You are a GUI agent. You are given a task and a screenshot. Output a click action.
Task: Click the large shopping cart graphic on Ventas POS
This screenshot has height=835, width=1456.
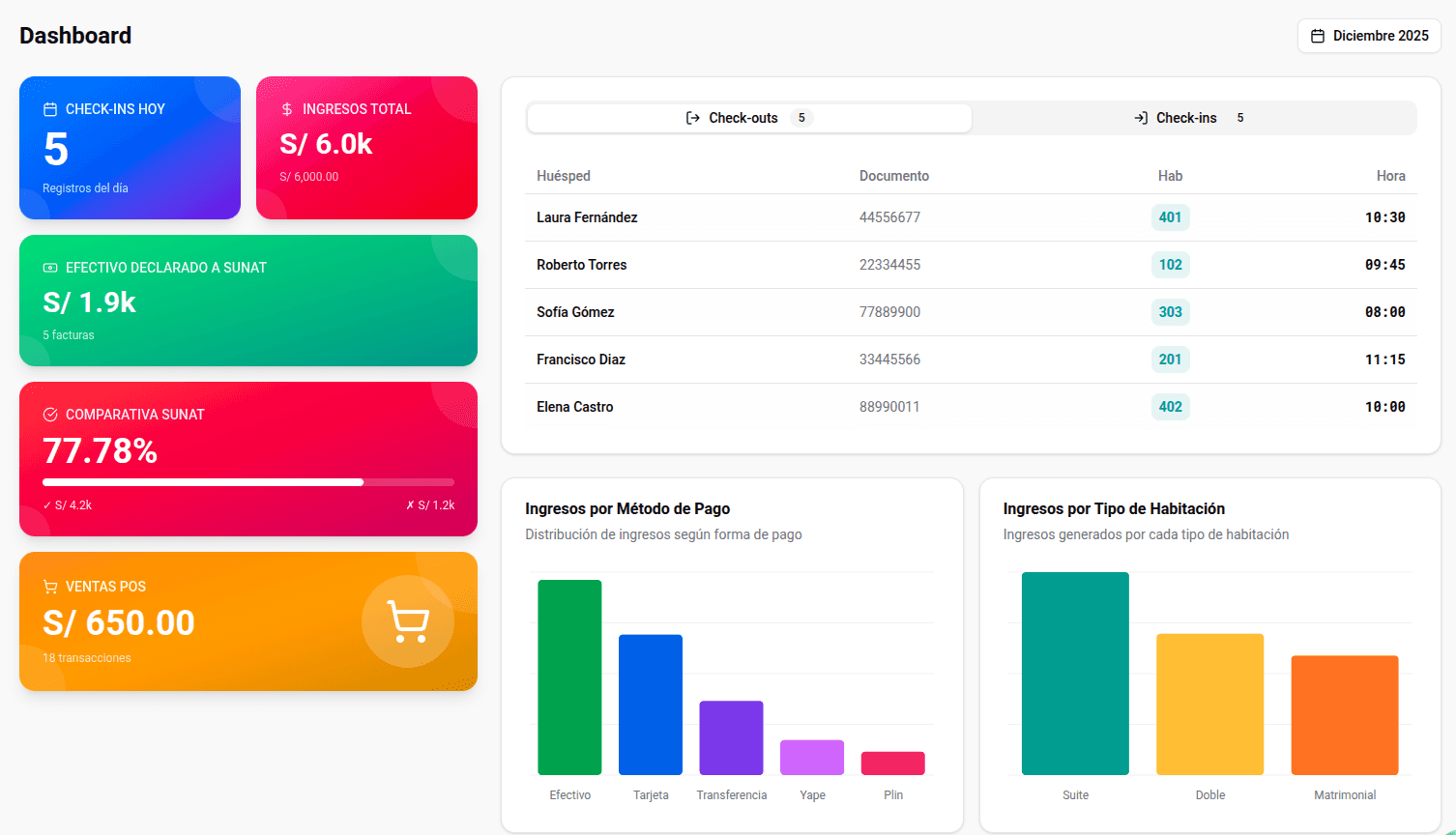[407, 621]
